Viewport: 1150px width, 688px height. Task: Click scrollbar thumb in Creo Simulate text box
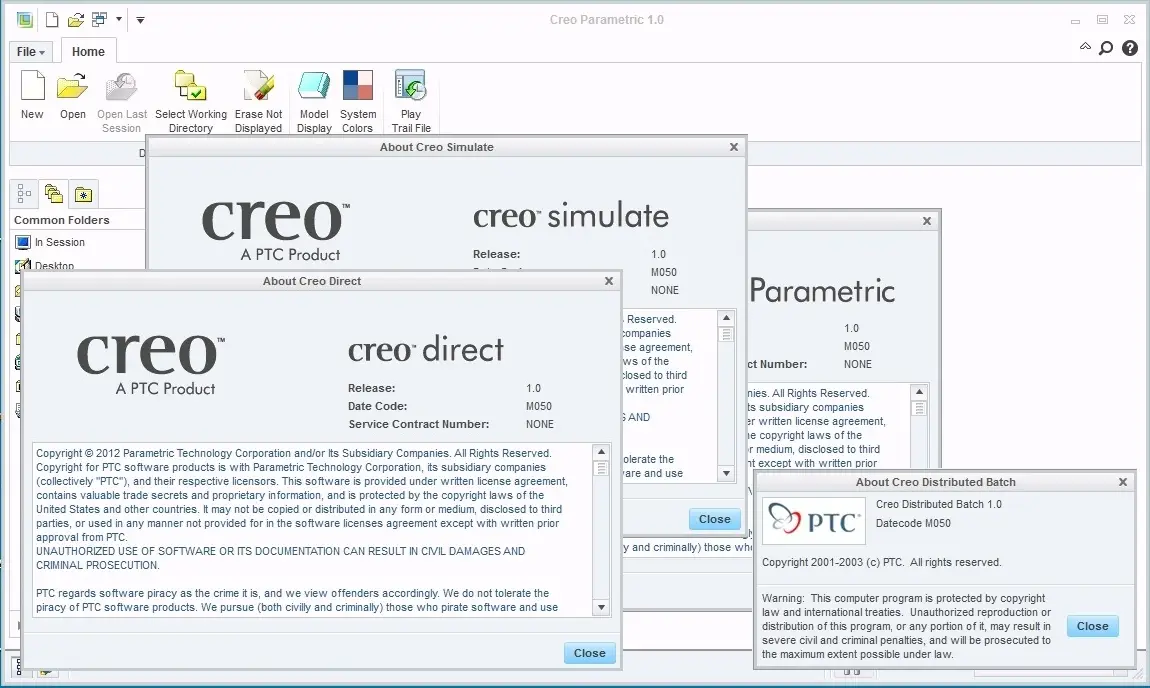[726, 334]
